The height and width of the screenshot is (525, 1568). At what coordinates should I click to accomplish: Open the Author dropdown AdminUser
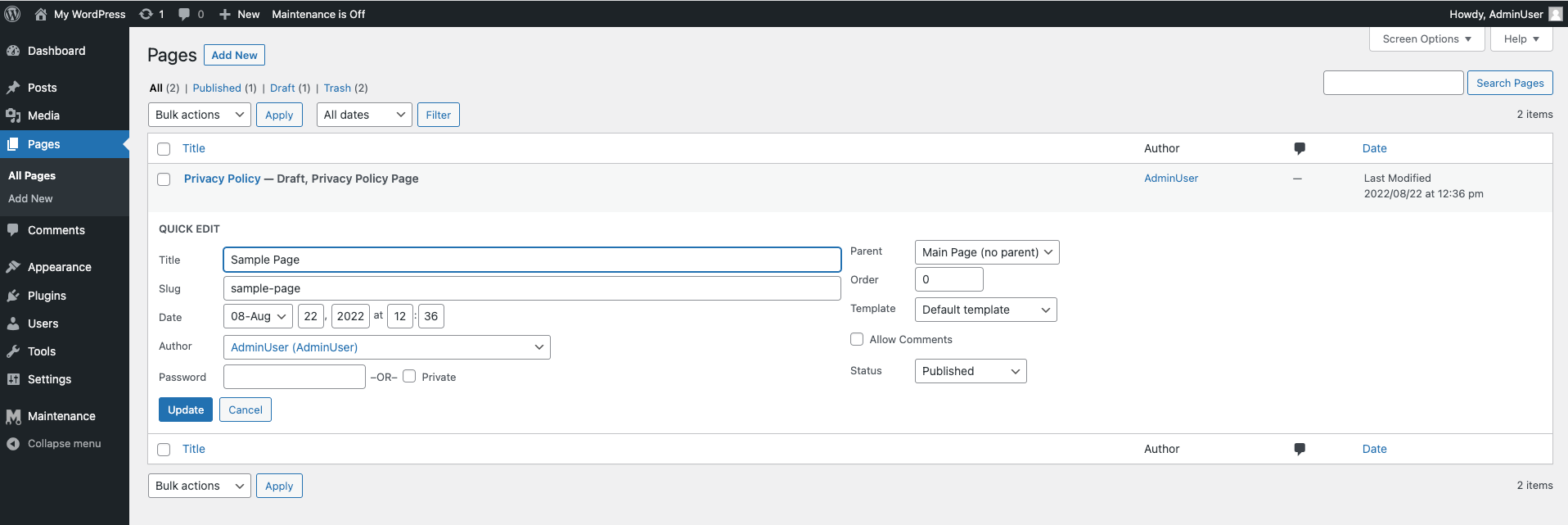click(x=387, y=347)
